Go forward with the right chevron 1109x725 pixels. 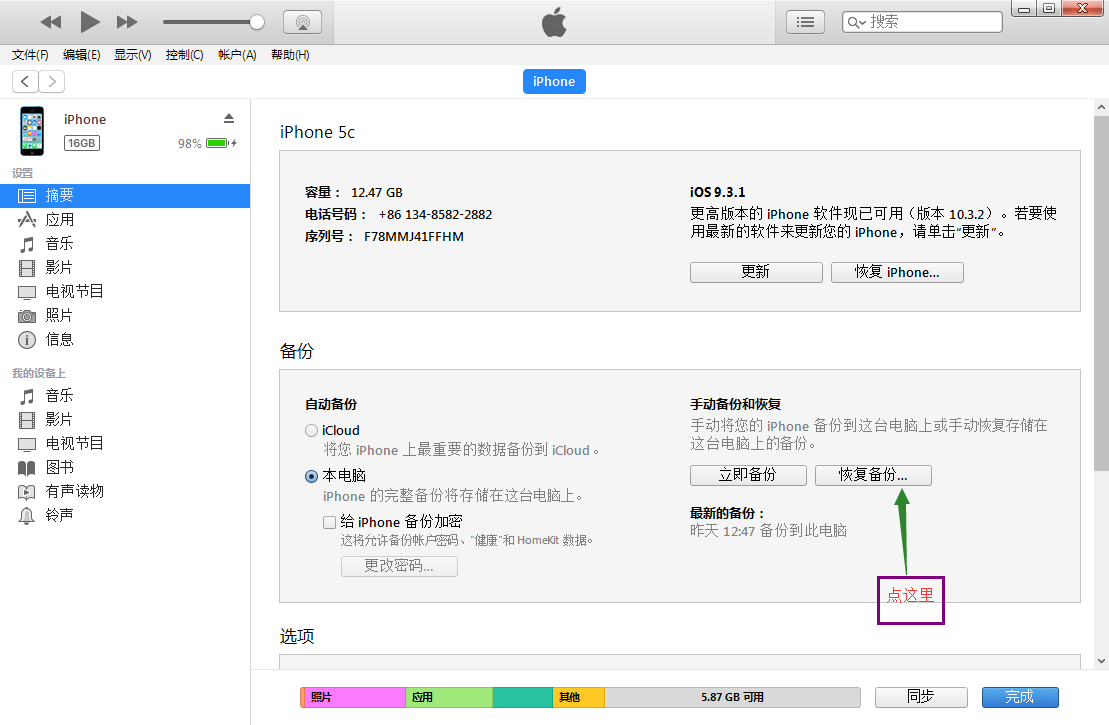52,81
